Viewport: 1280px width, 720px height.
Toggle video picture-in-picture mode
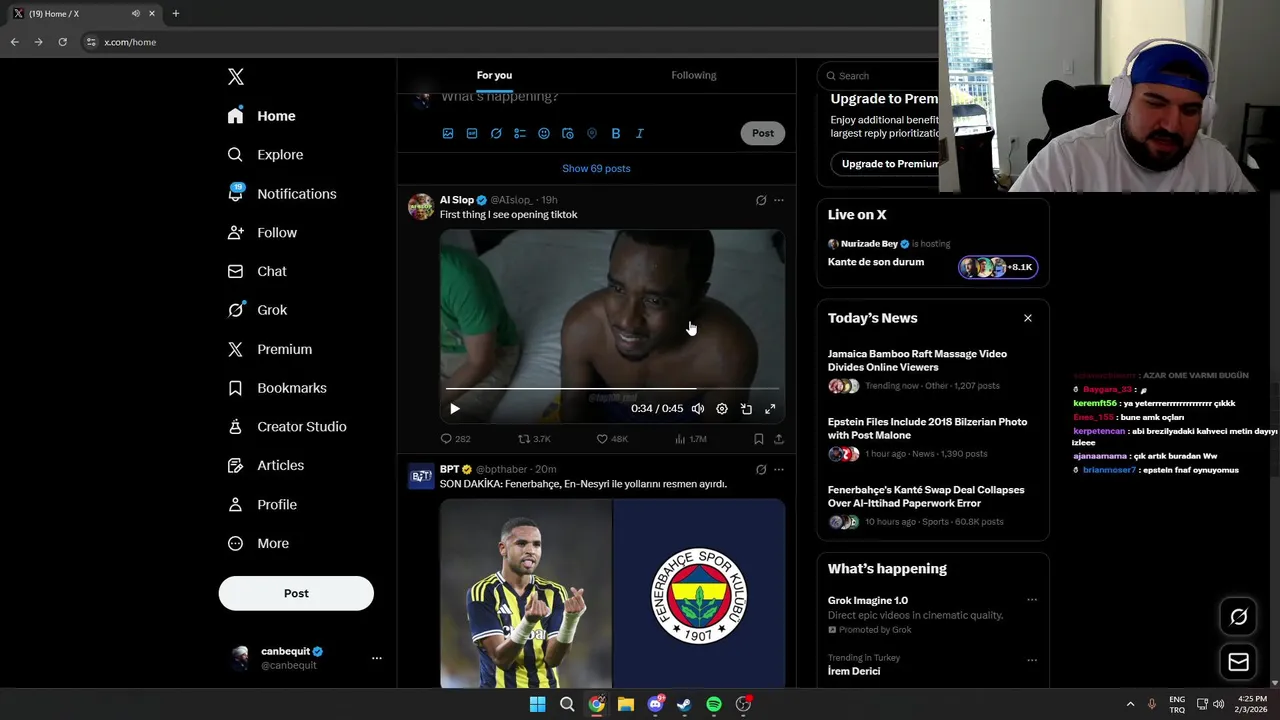click(x=746, y=408)
